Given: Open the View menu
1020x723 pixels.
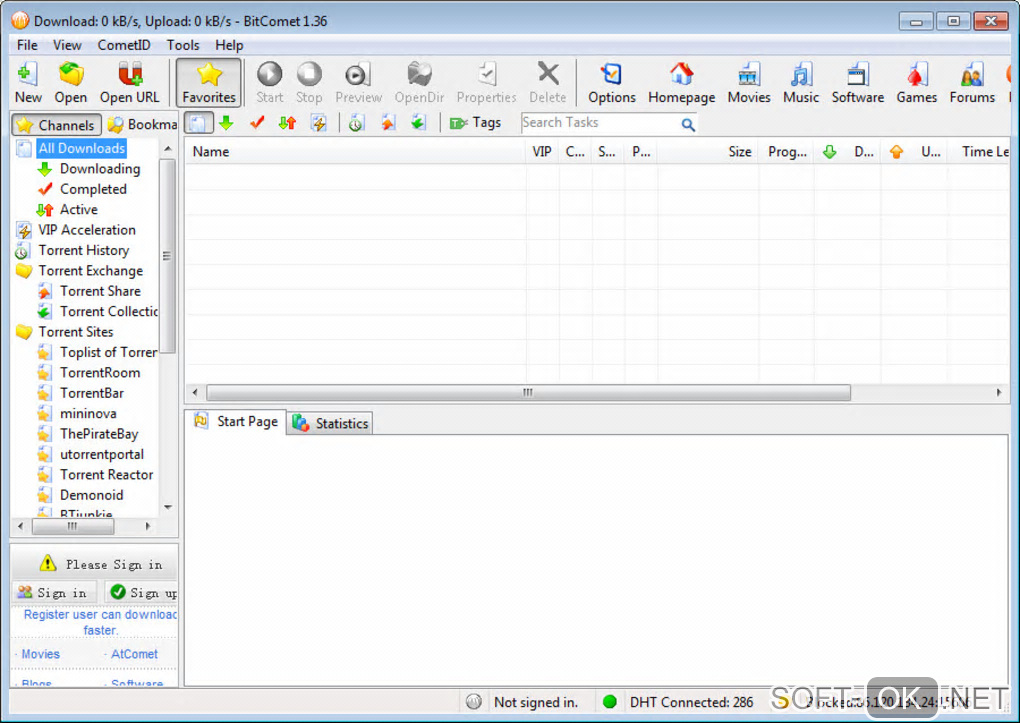Looking at the screenshot, I should [x=67, y=45].
